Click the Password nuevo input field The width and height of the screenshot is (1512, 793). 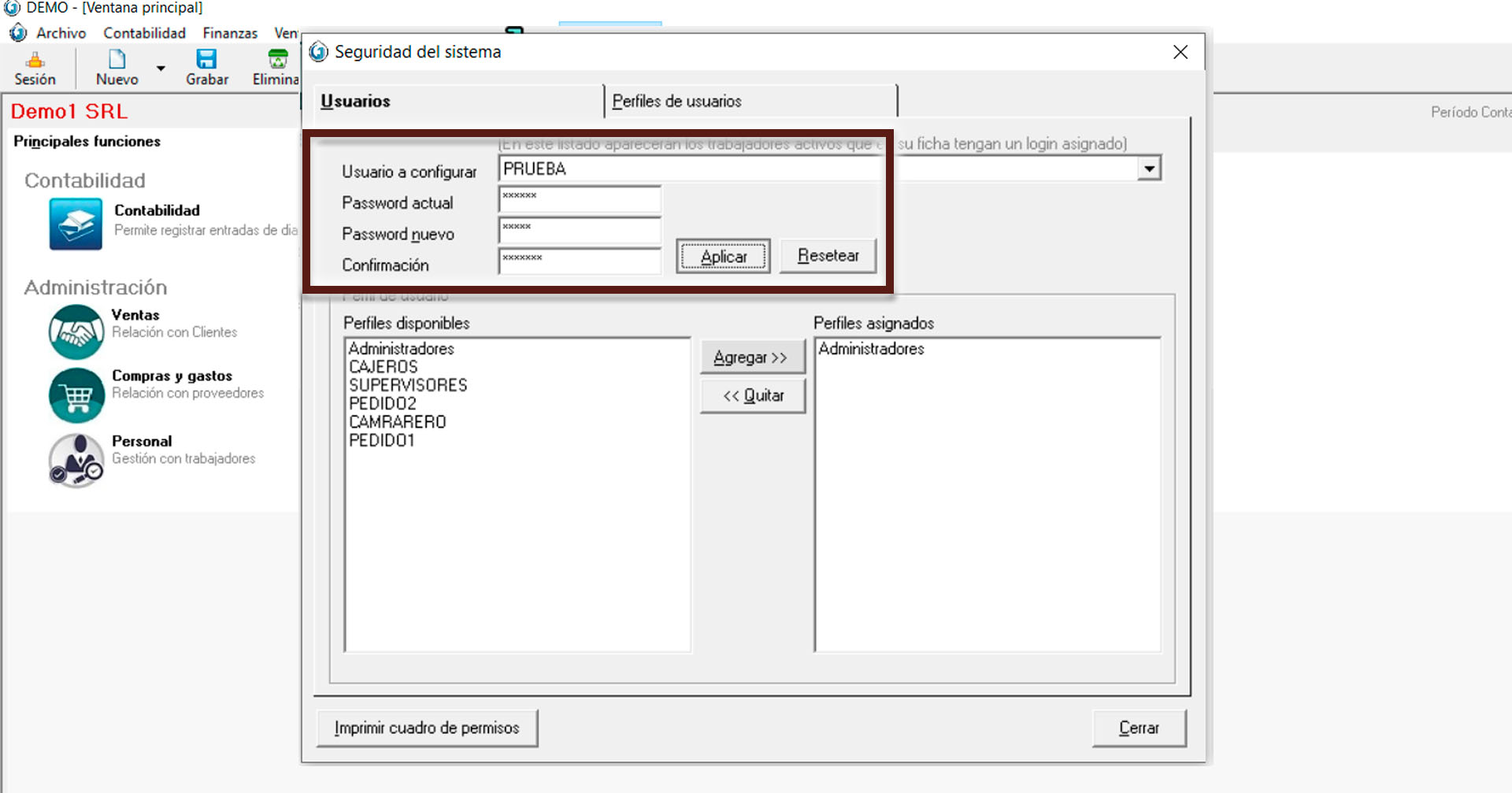tap(580, 231)
